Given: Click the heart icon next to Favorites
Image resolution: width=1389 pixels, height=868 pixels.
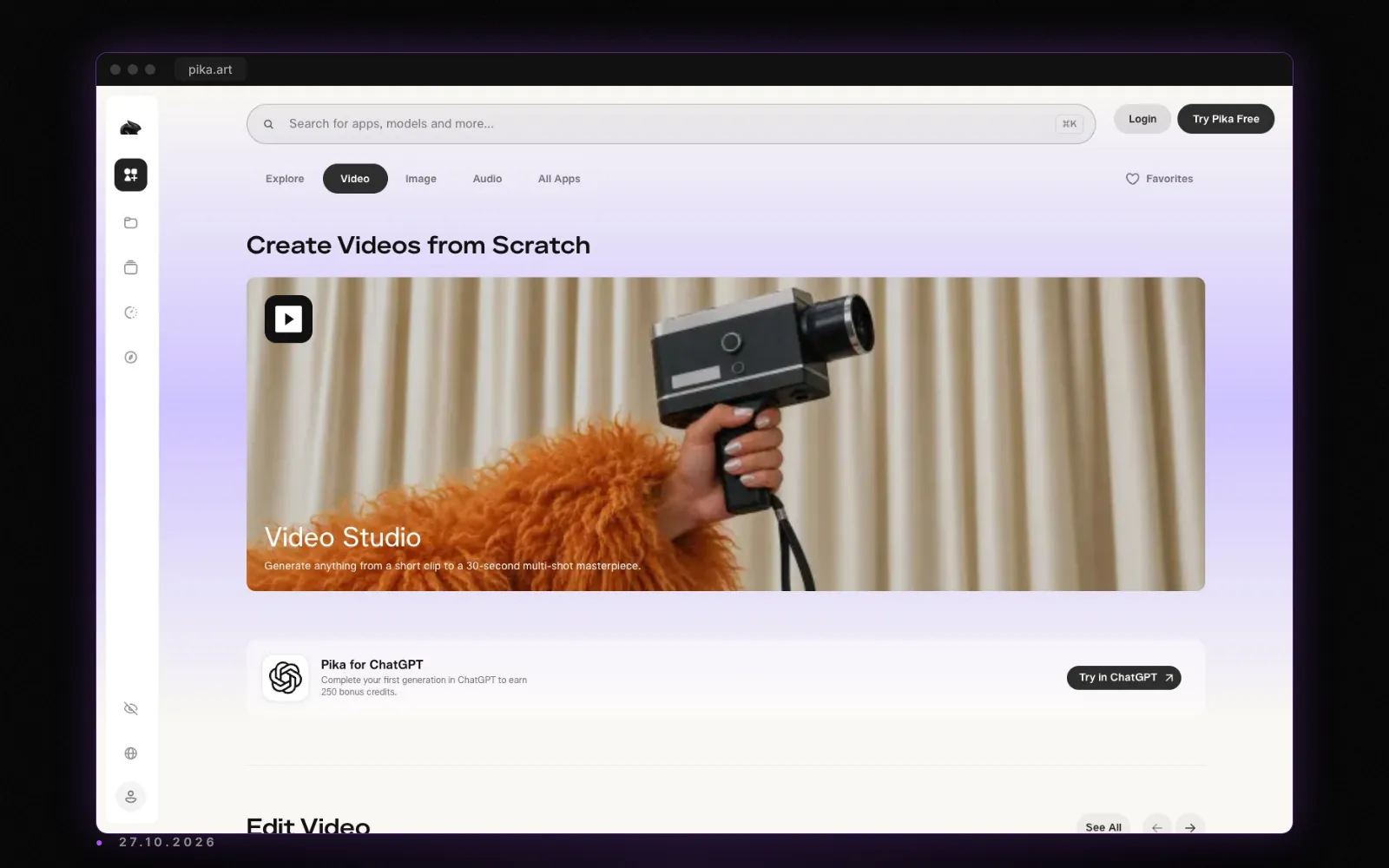Looking at the screenshot, I should click(x=1132, y=179).
